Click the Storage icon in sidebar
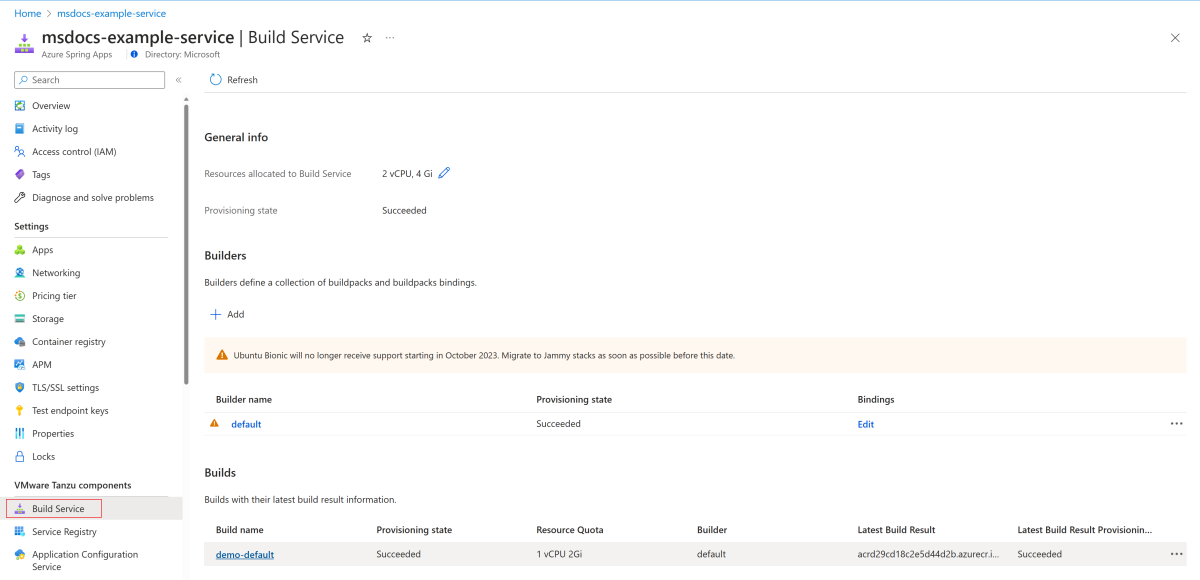The image size is (1200, 580). click(20, 319)
